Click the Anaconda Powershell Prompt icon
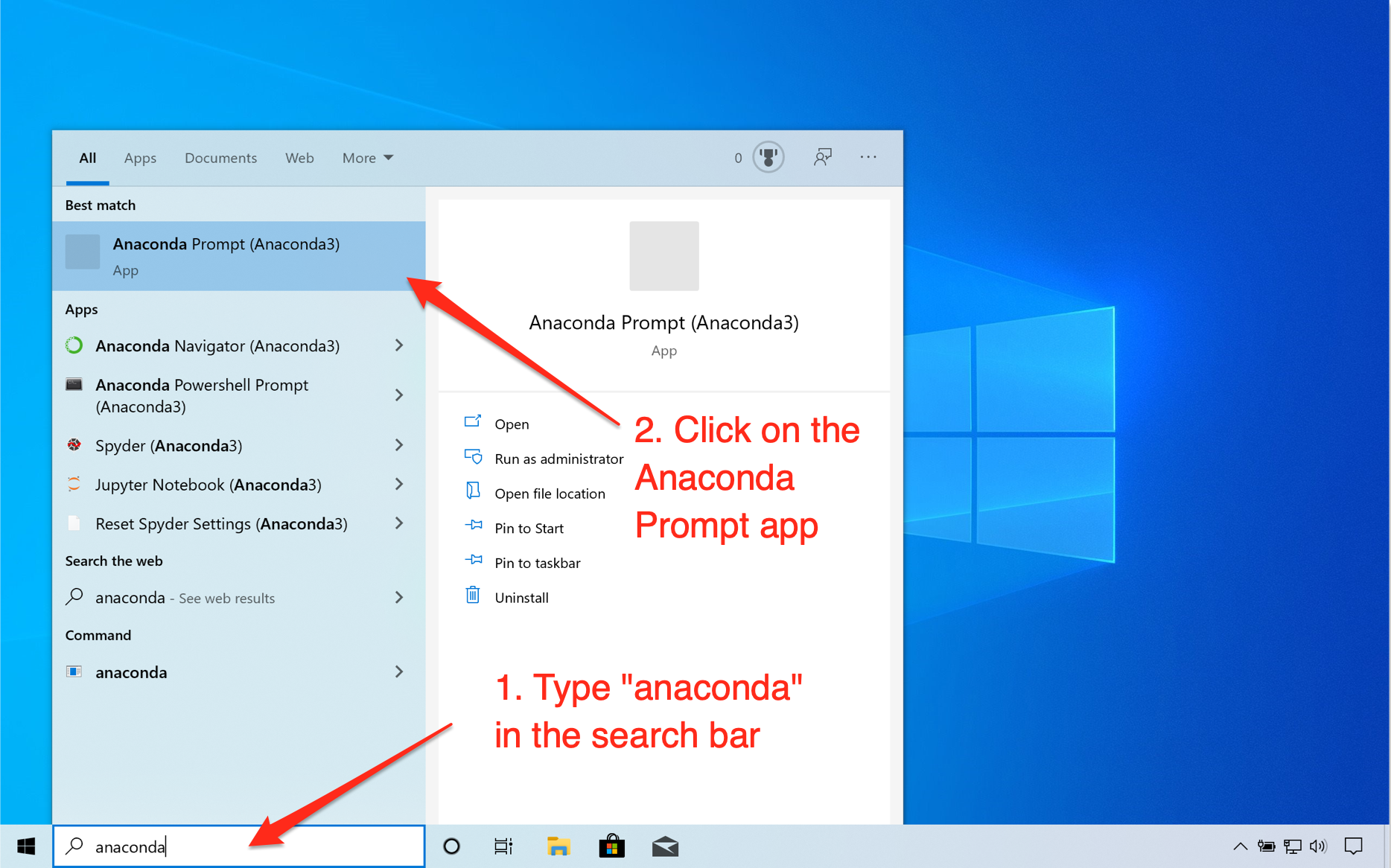Viewport: 1391px width, 868px height. (x=74, y=385)
